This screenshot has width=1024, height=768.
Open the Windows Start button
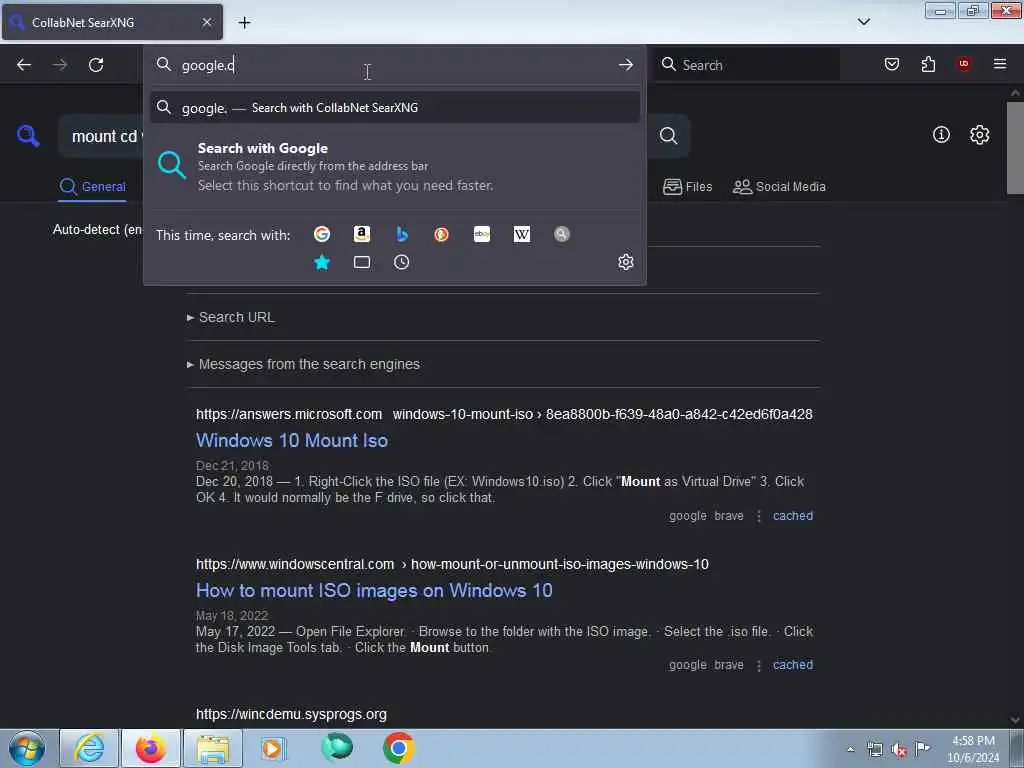pyautogui.click(x=27, y=748)
